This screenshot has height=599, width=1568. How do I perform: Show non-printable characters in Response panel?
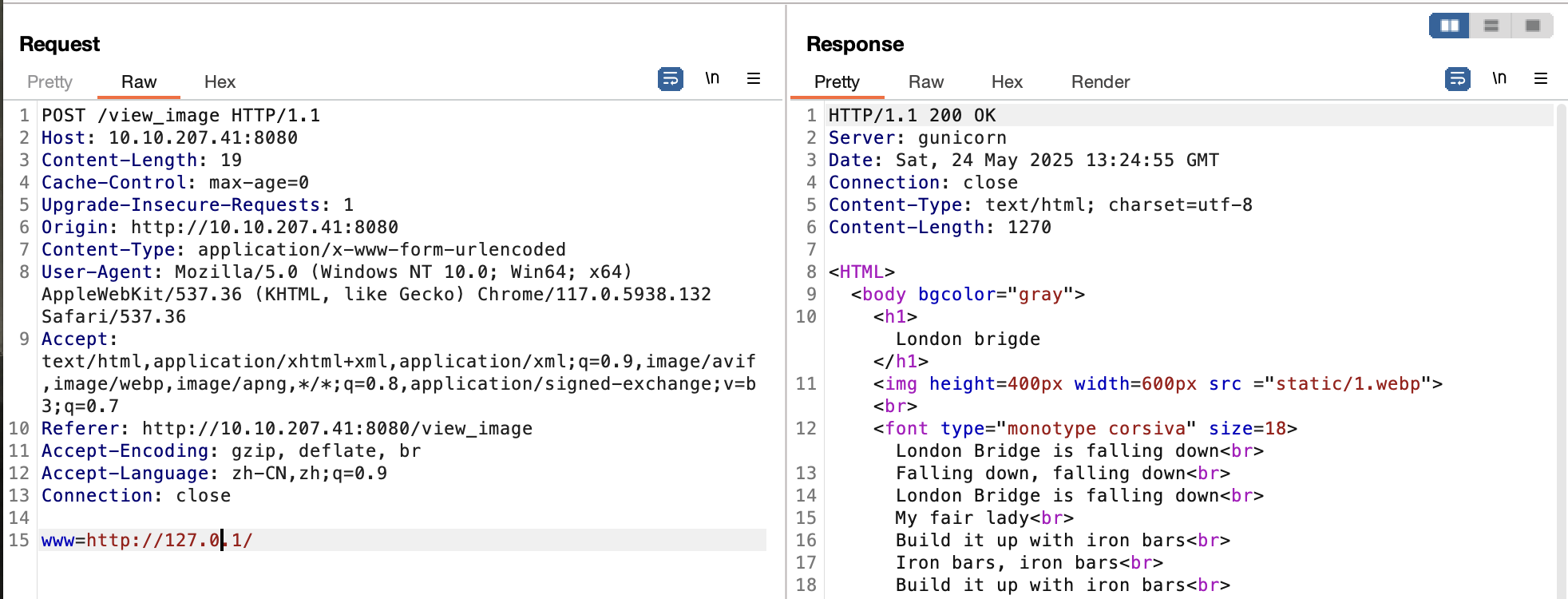pos(1499,78)
